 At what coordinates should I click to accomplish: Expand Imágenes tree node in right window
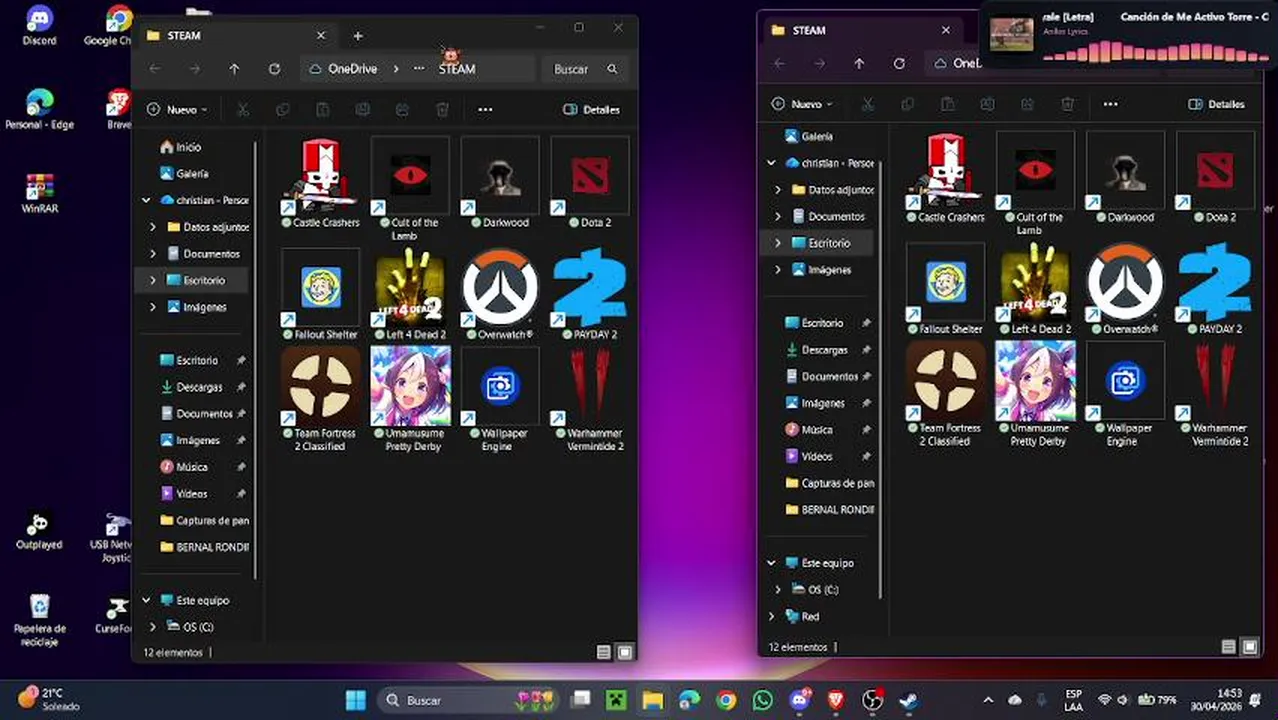pyautogui.click(x=778, y=270)
